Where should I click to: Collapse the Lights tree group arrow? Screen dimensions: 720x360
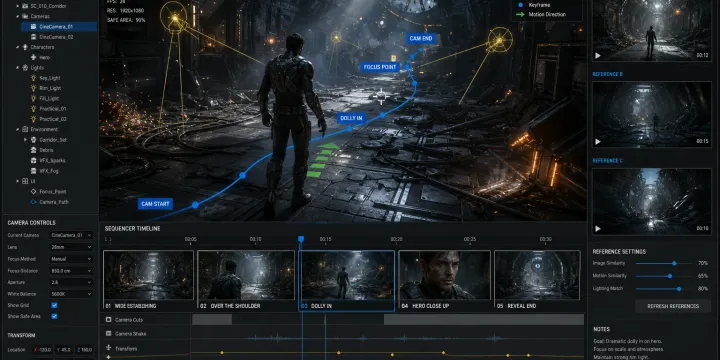(17, 68)
